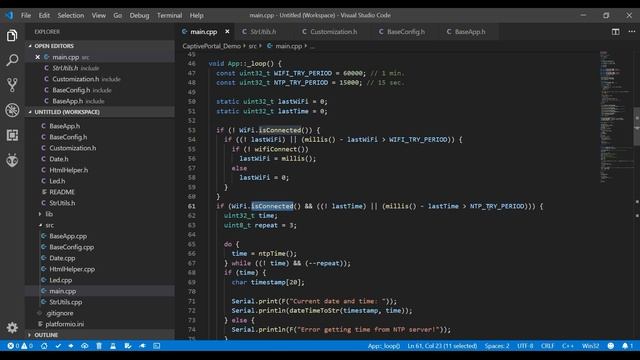Open PlatformIO Home from status bar
The image size is (640, 360).
coord(44,346)
